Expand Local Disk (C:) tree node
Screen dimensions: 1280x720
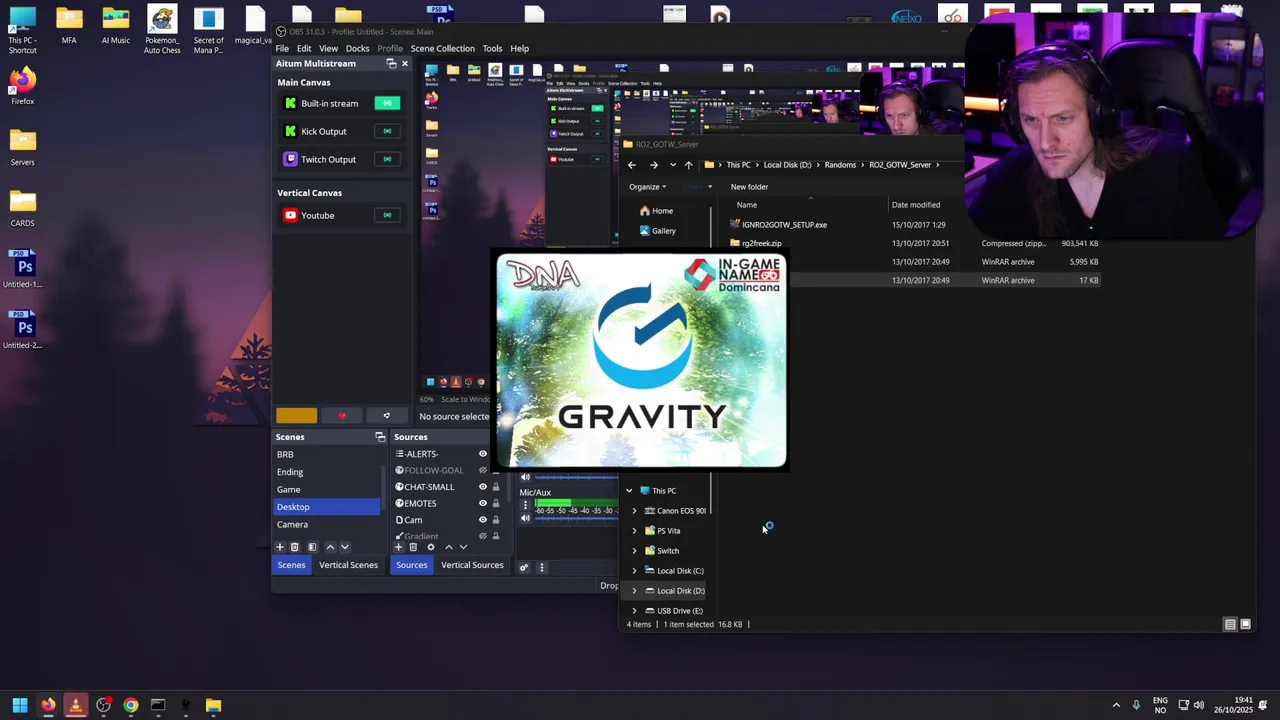point(634,571)
